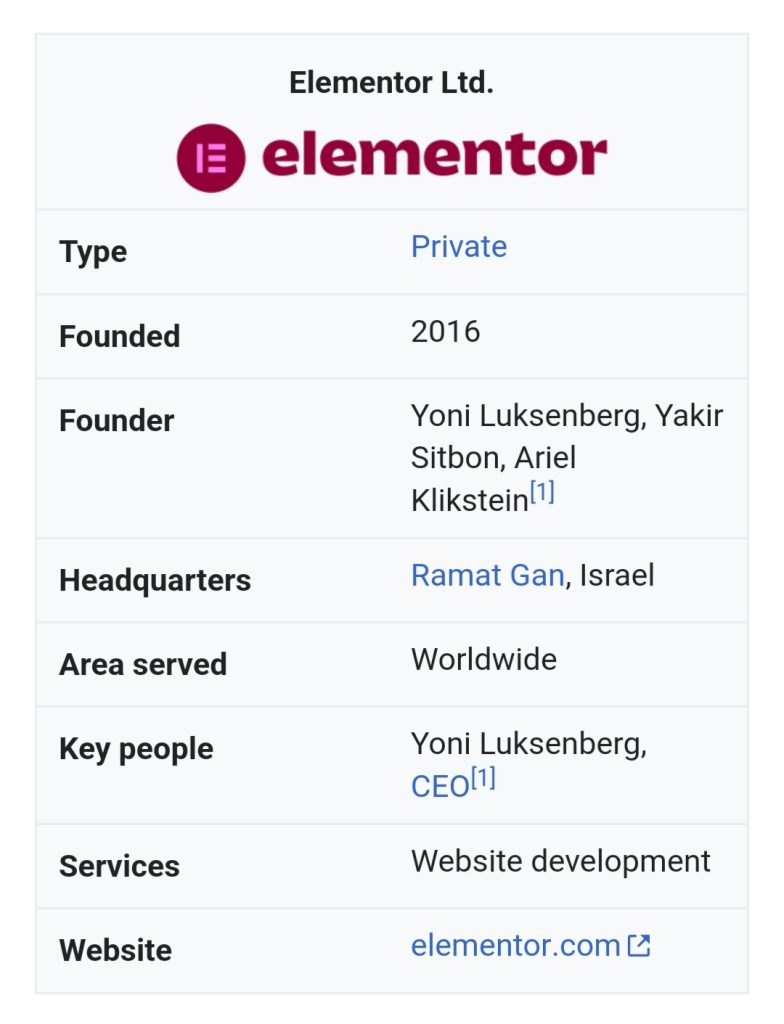Click the Founder row label
The width and height of the screenshot is (784, 1024).
[x=116, y=421]
